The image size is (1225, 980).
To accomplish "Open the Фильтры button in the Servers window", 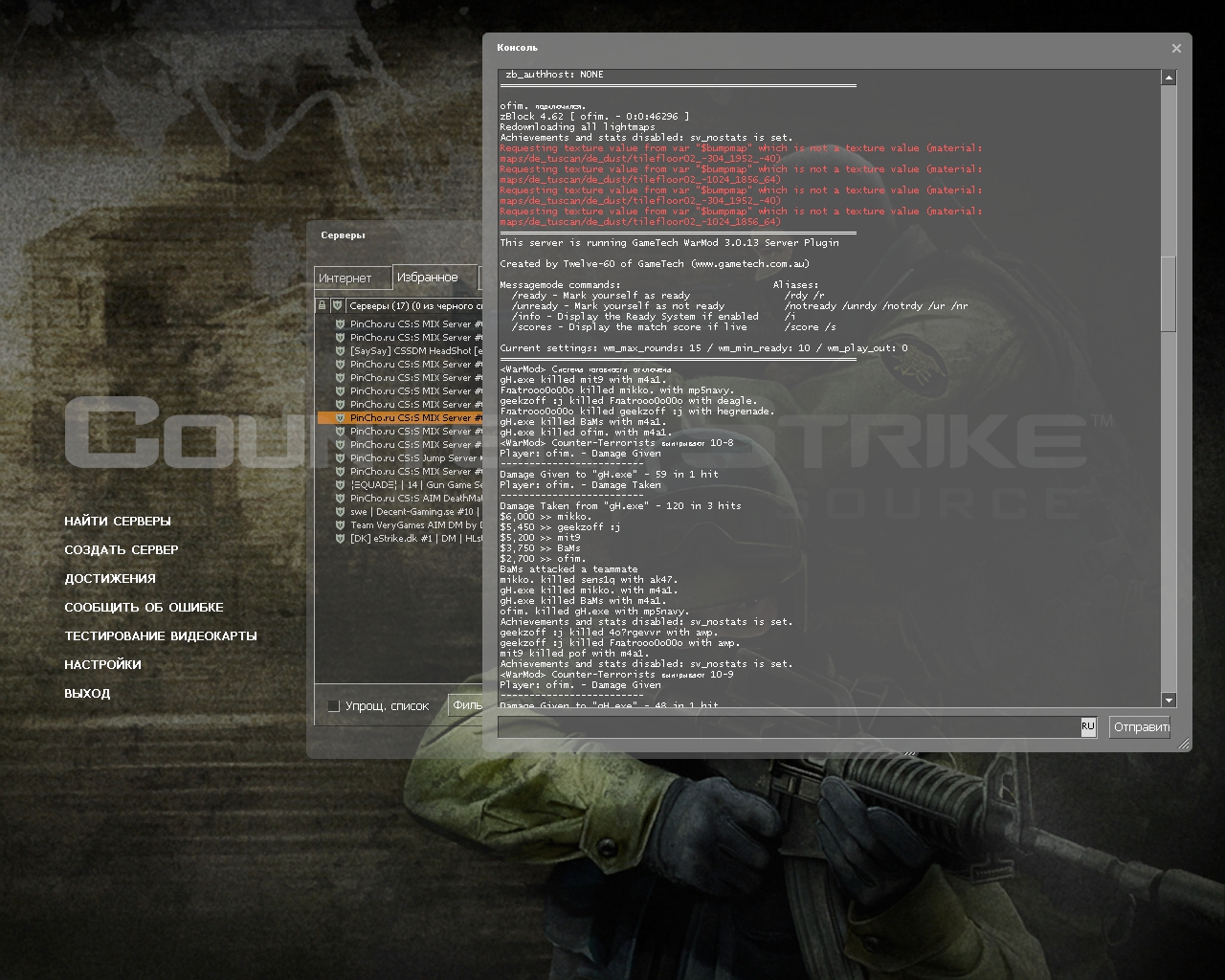I will coord(465,705).
